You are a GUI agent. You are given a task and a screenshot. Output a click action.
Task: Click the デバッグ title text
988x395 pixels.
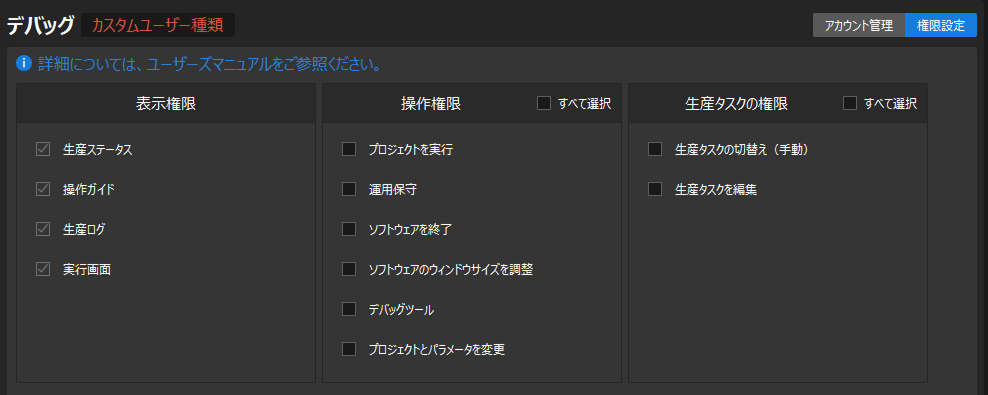point(40,25)
